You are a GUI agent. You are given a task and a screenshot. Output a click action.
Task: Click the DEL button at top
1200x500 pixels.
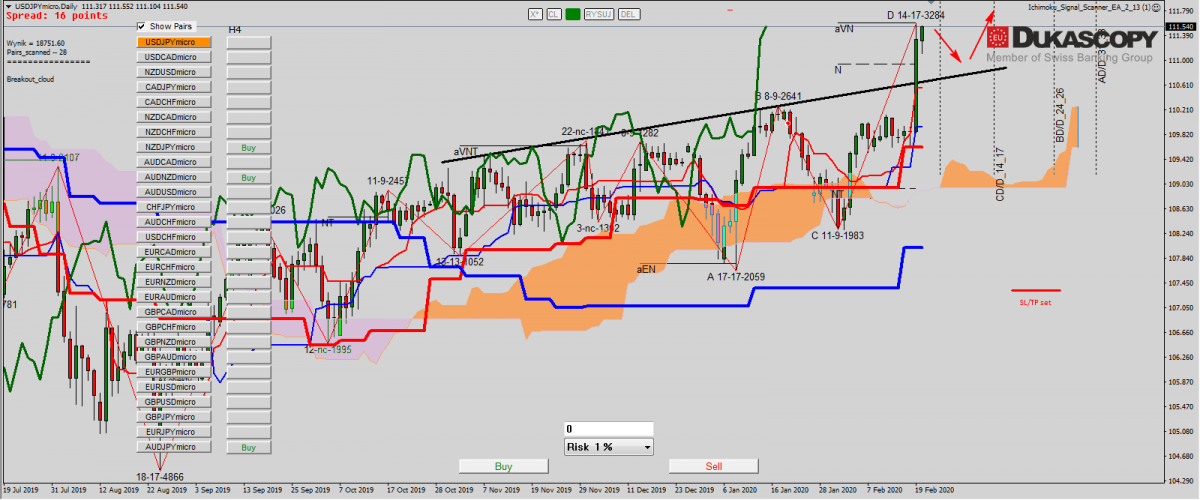pos(629,14)
